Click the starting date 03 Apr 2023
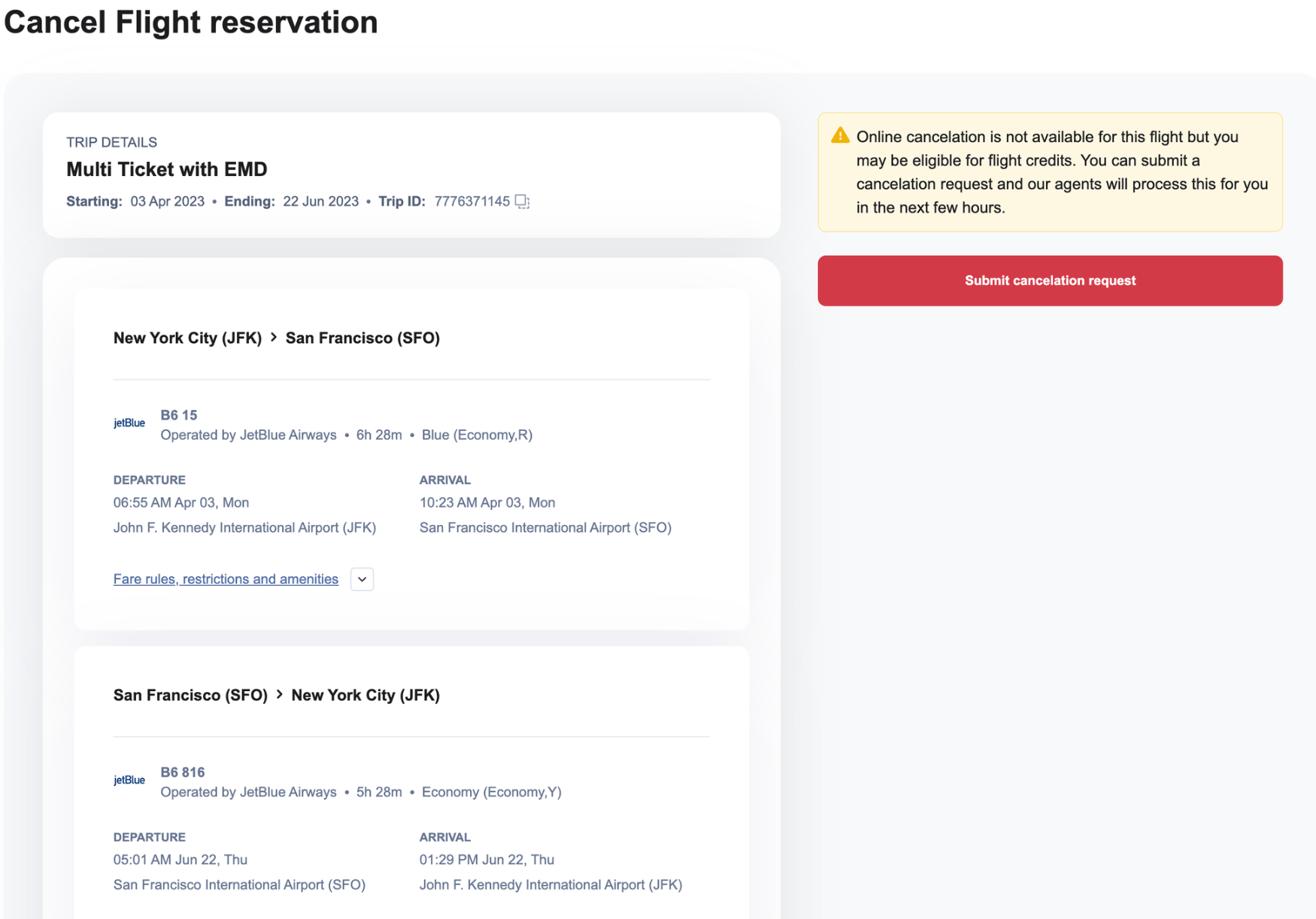Screen dimensions: 1316x919 tap(168, 202)
